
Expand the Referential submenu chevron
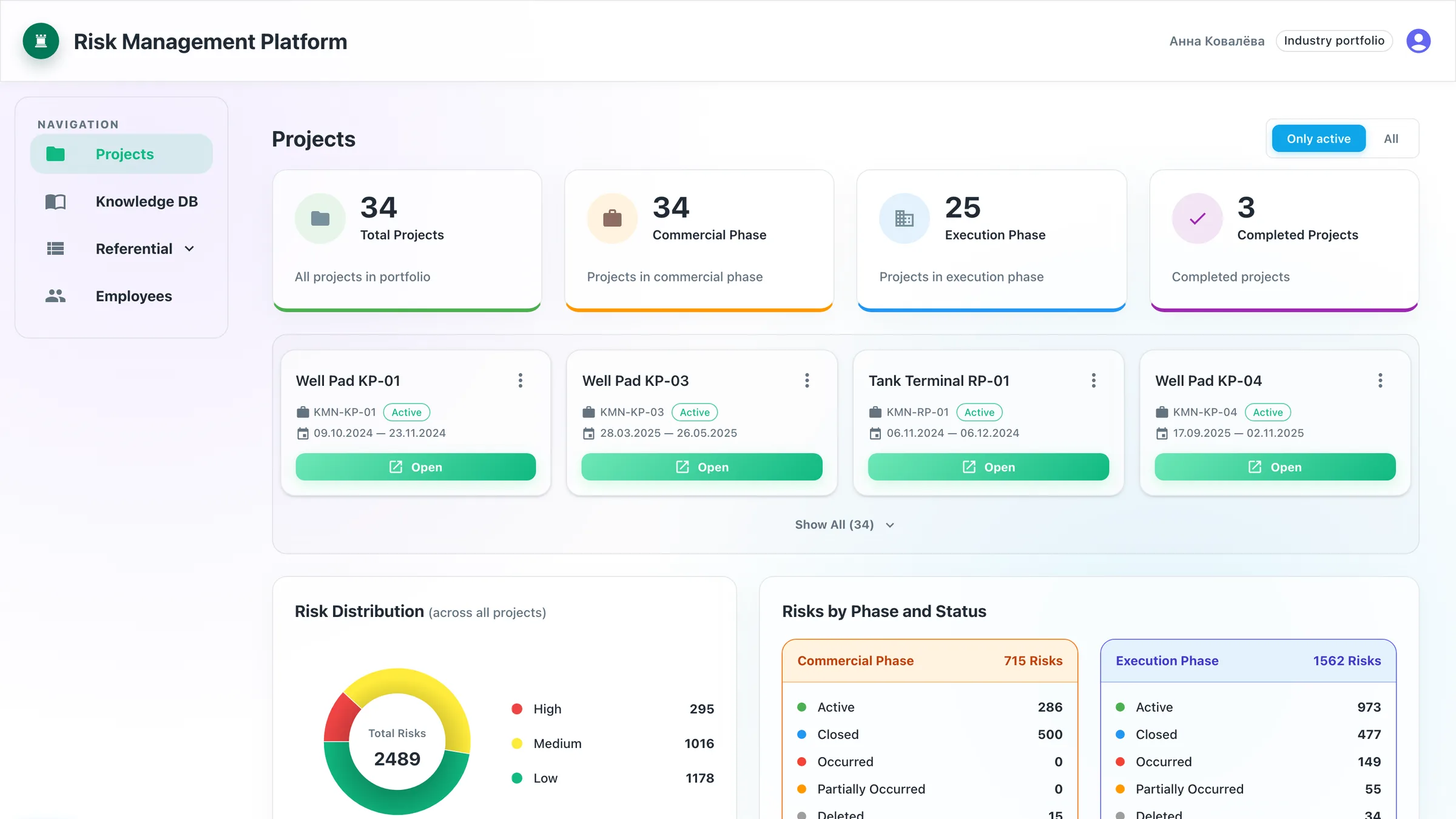click(189, 249)
